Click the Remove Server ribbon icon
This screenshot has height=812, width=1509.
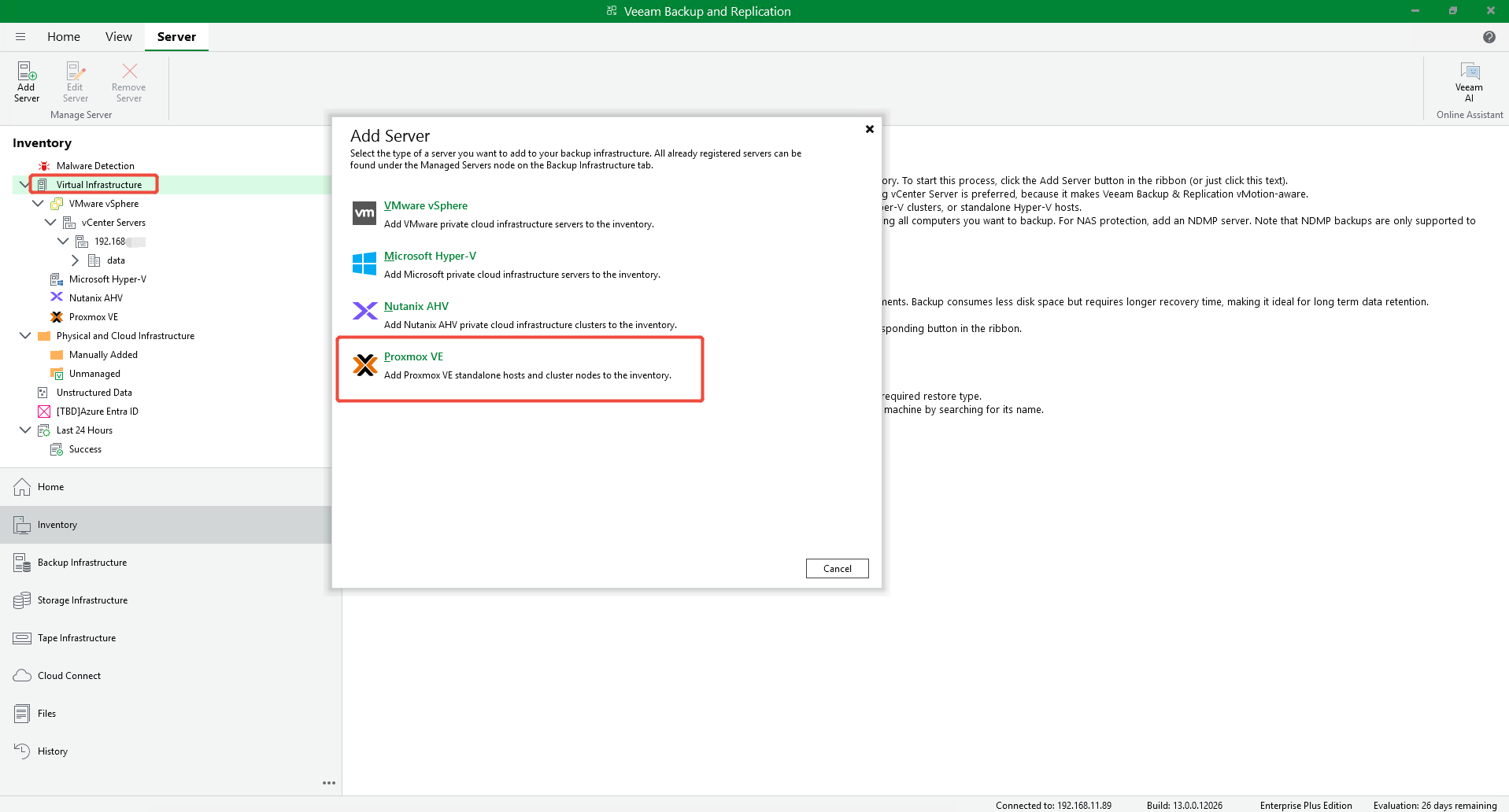tap(129, 72)
